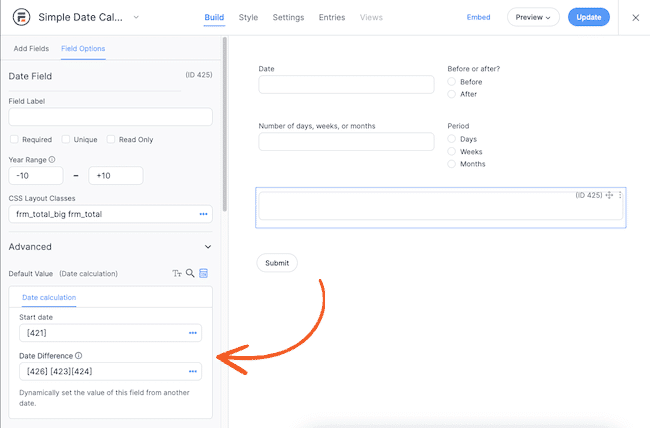The image size is (650, 428).
Task: Edit the Year Range start field -10
Action: (36, 175)
